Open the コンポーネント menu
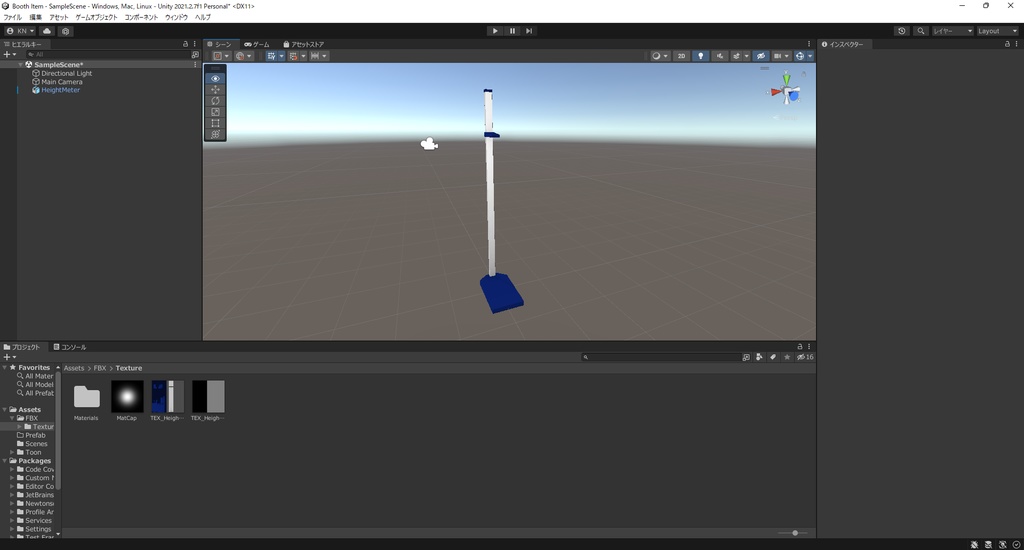 point(141,17)
